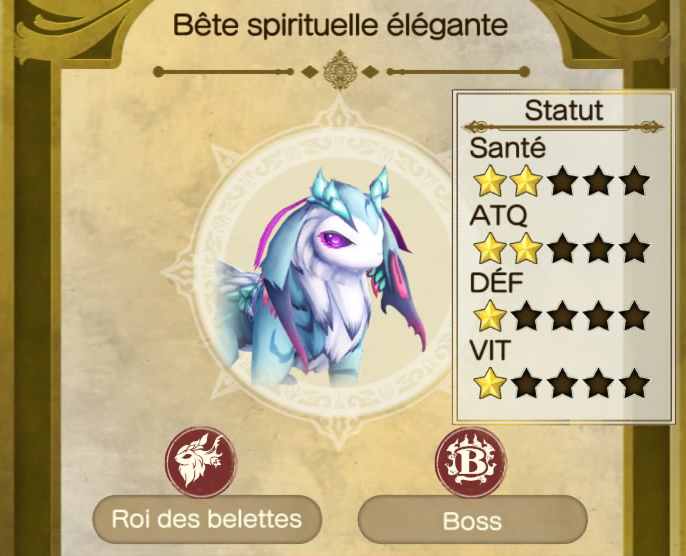Click the first gold VIT star
Image resolution: width=686 pixels, height=556 pixels.
(x=490, y=383)
